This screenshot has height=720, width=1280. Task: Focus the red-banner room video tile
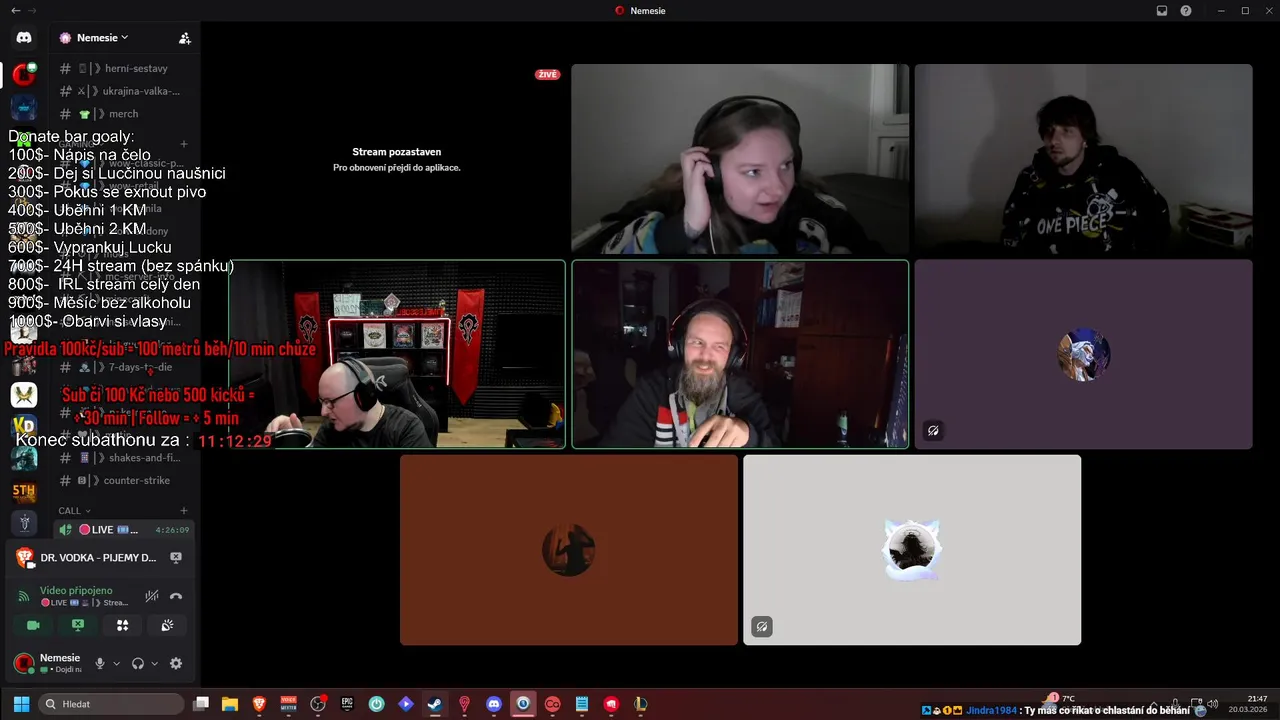click(x=397, y=354)
